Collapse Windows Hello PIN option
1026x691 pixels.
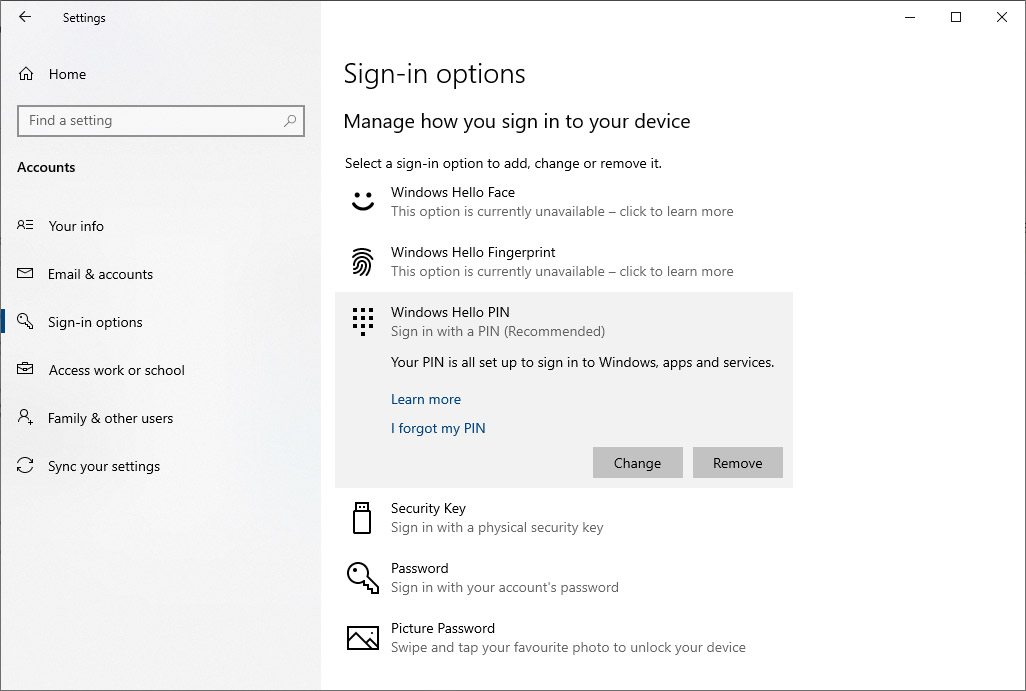click(563, 321)
